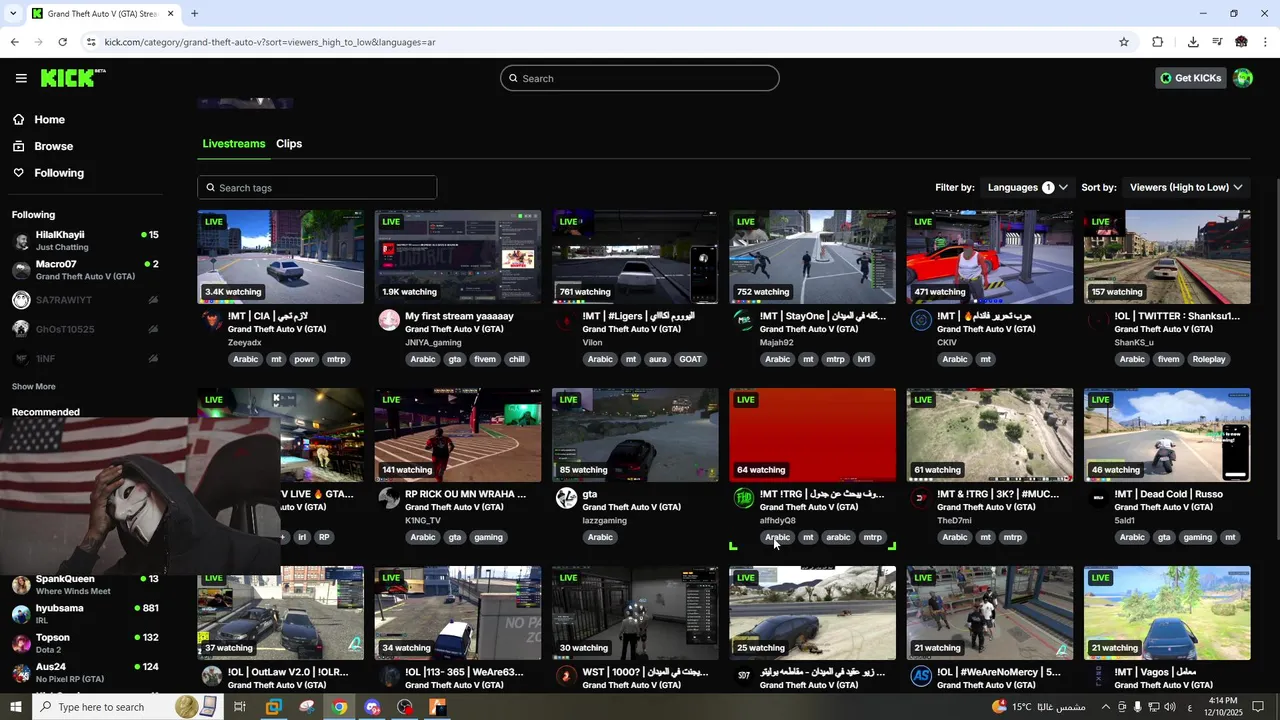Expand Show More in Following

34,386
